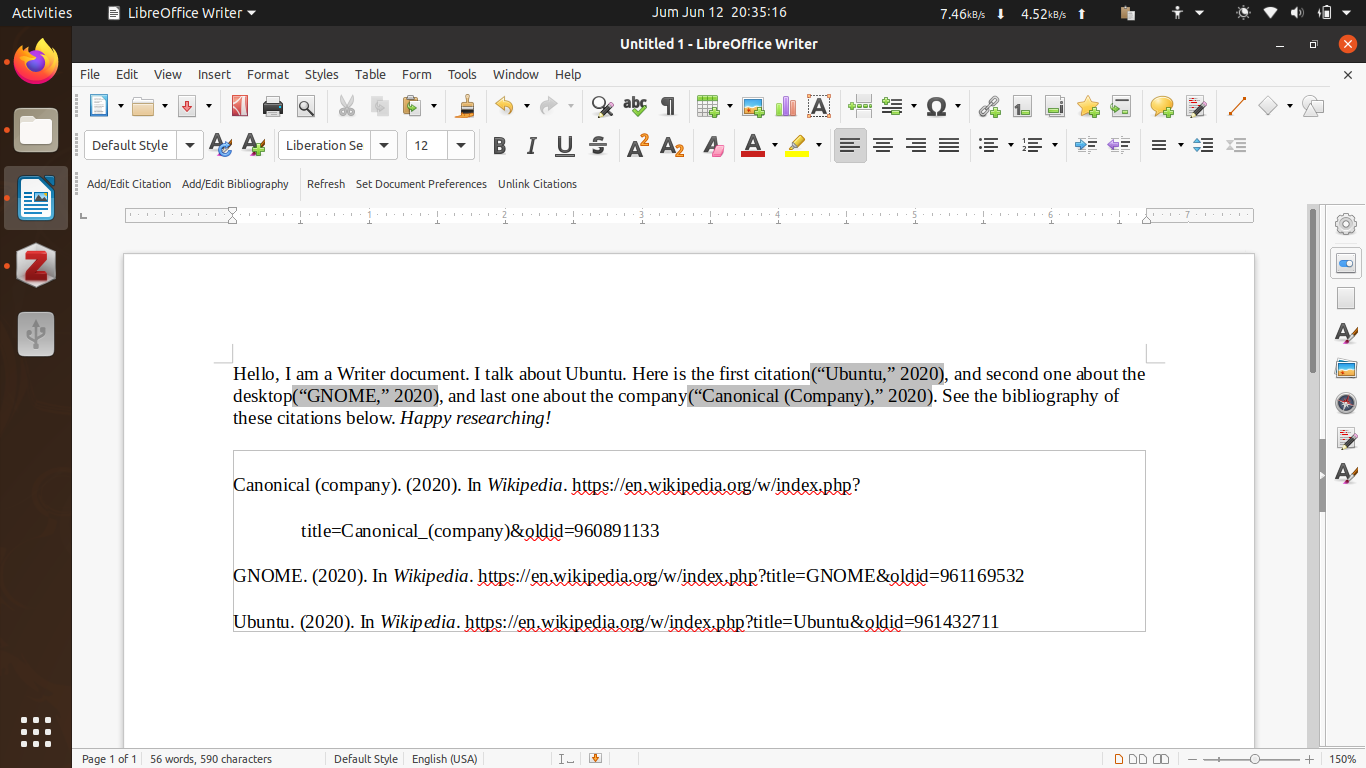Click the Activities button in top bar

pyautogui.click(x=42, y=13)
